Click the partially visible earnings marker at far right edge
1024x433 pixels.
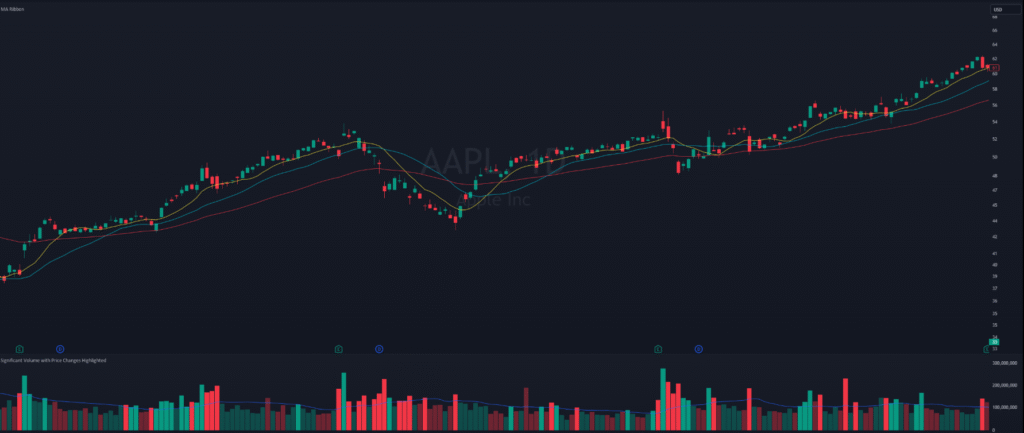click(x=986, y=349)
